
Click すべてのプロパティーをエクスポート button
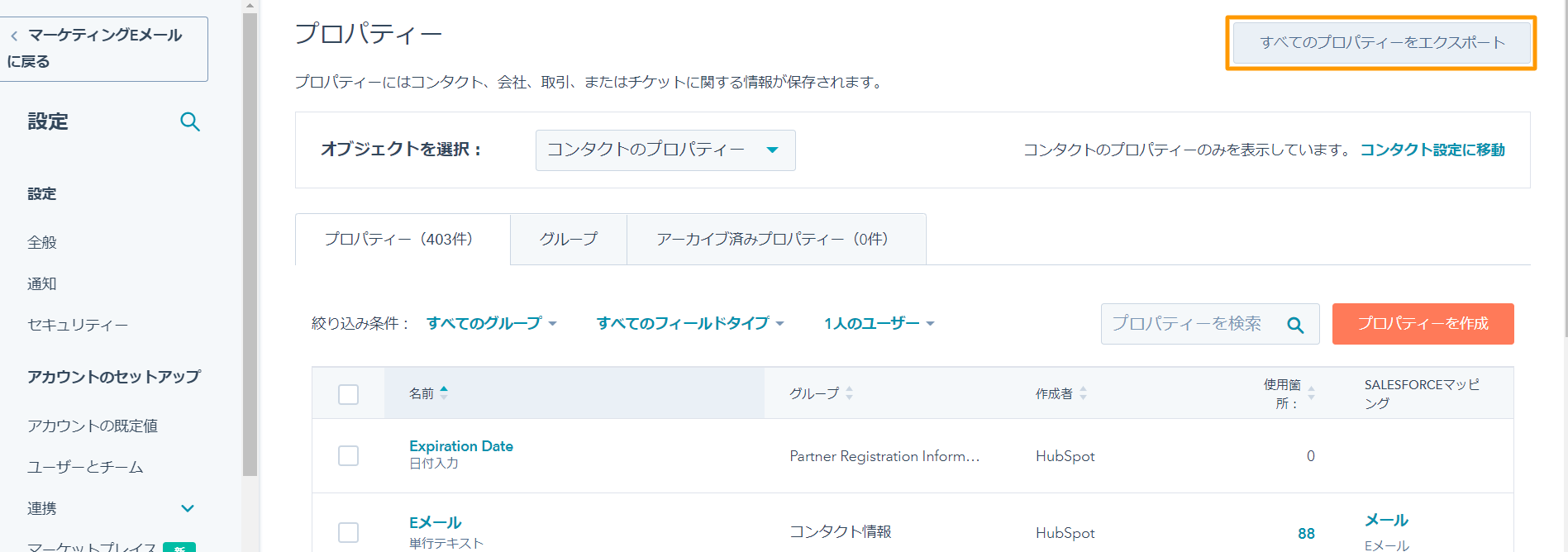(x=1381, y=43)
